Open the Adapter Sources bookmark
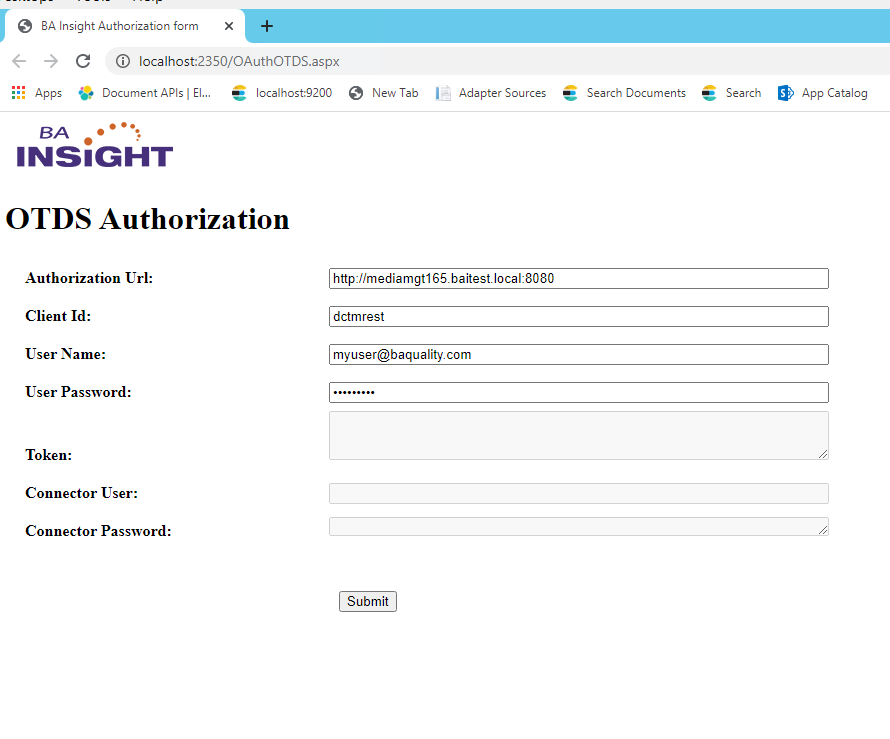The image size is (890, 739). coord(491,93)
